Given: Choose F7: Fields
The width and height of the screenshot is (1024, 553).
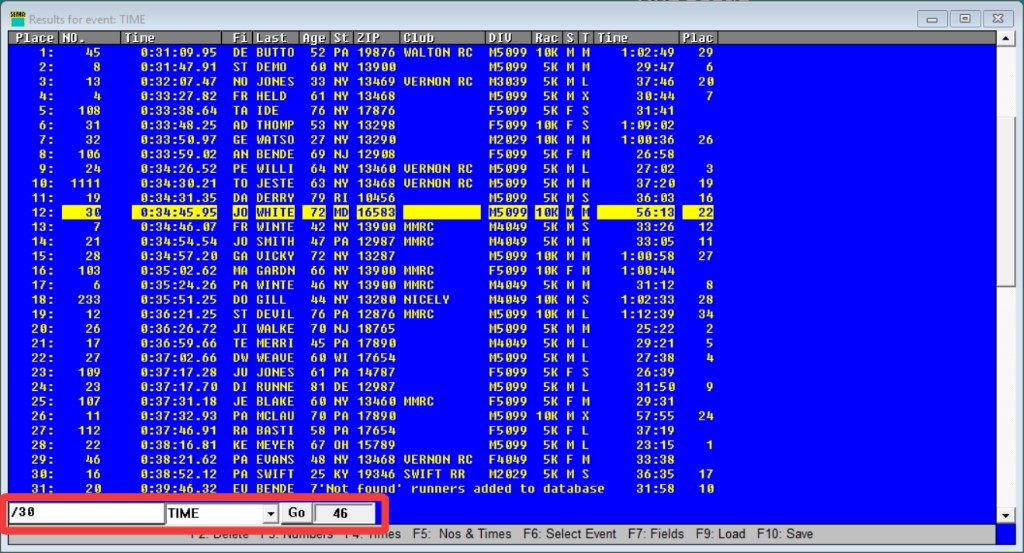Looking at the screenshot, I should [656, 534].
